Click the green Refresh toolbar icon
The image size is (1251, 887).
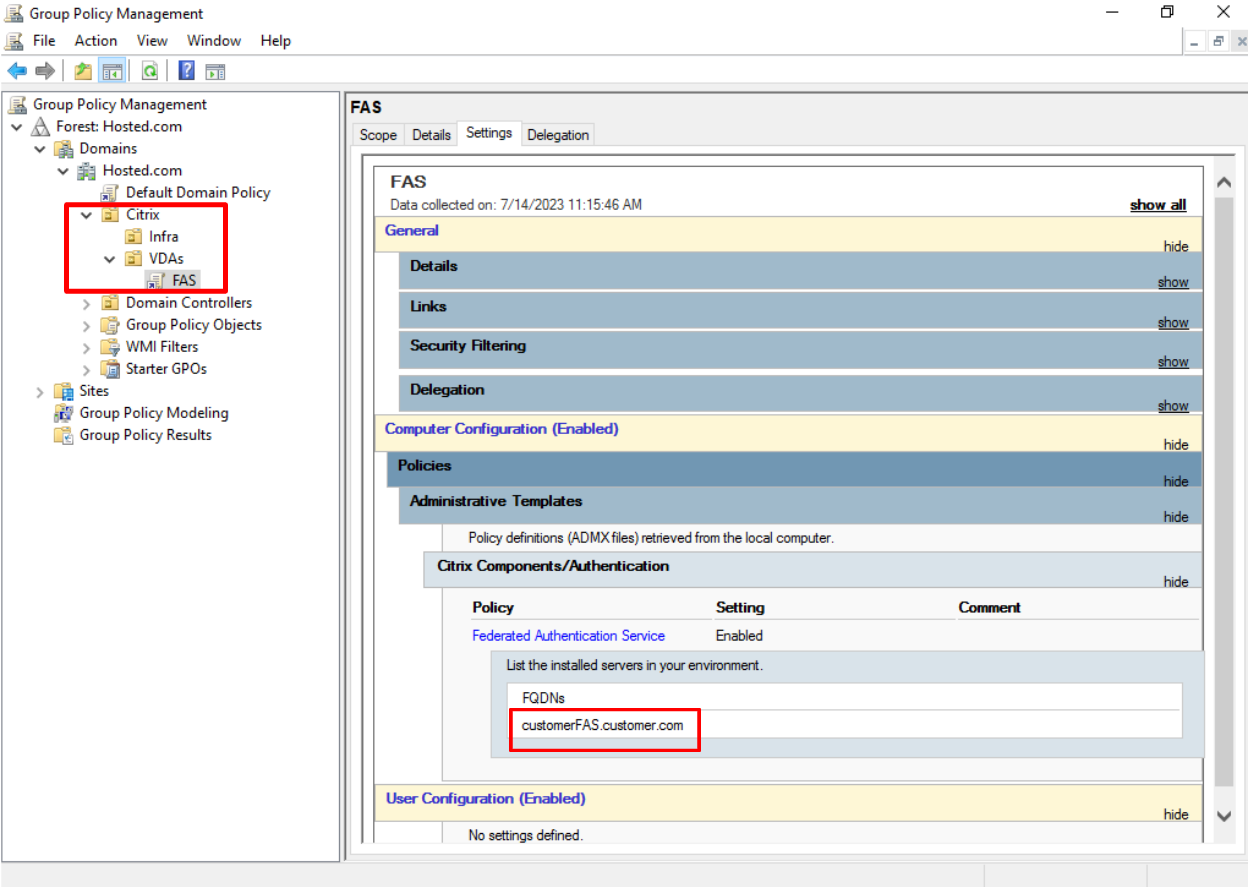click(150, 71)
